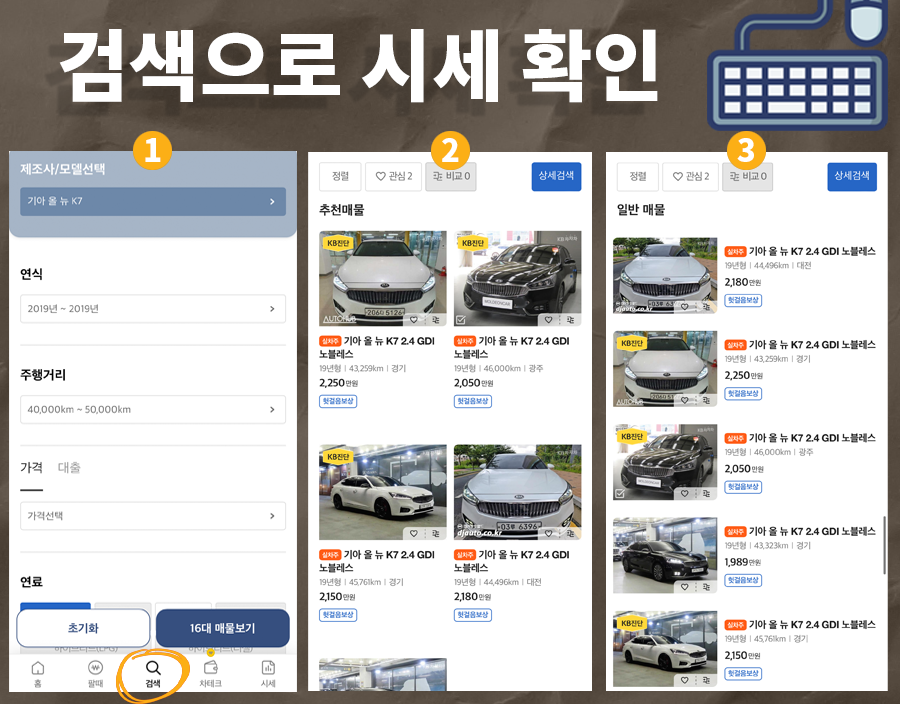Click 헛걸음보상 badge under 2,250만원 recommended car
This screenshot has height=704, width=900.
pyautogui.click(x=338, y=401)
